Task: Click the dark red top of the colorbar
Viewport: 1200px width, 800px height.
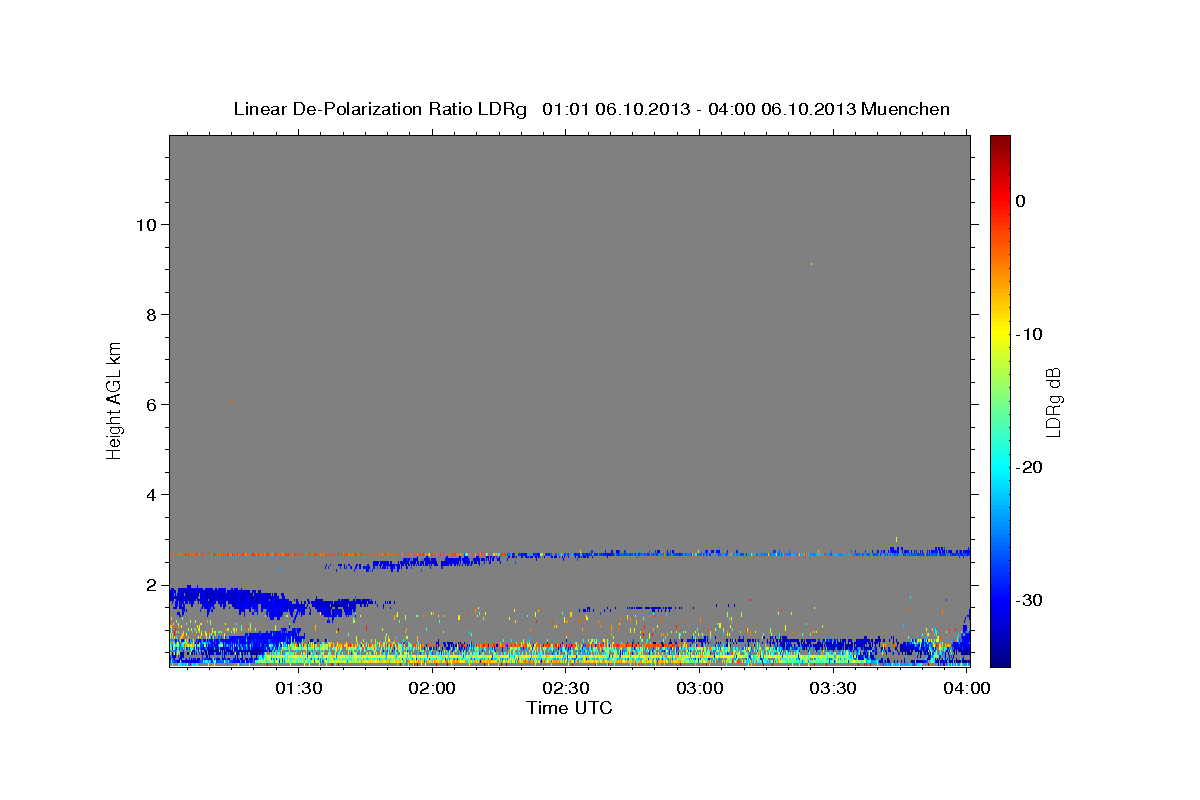Action: (1000, 143)
